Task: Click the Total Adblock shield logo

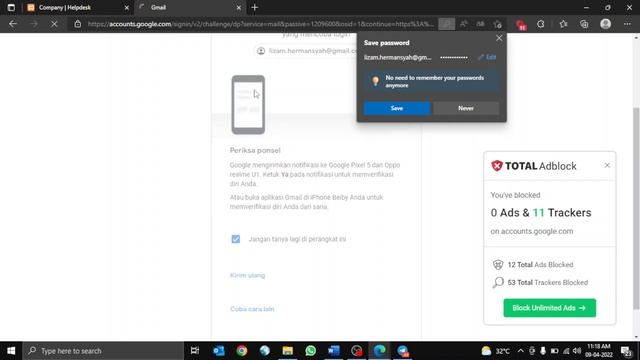Action: pos(496,166)
